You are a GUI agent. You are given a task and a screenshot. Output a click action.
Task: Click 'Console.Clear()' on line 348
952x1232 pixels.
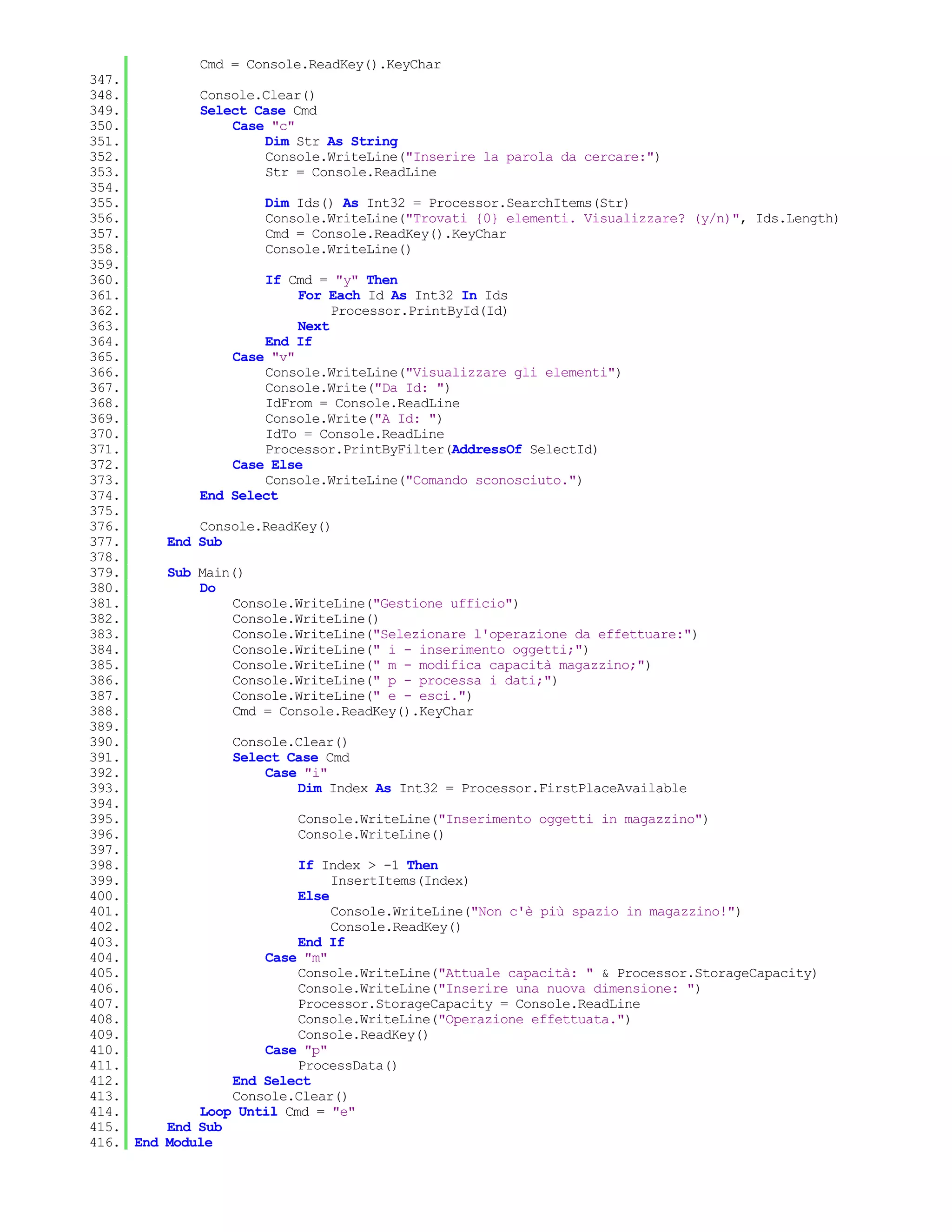[x=257, y=95]
